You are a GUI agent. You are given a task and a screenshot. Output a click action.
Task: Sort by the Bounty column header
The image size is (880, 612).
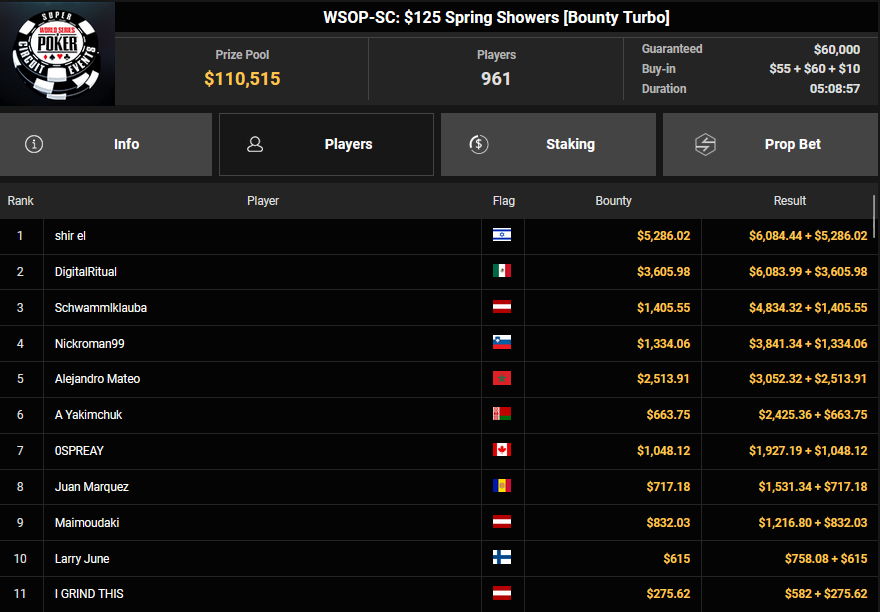click(613, 201)
